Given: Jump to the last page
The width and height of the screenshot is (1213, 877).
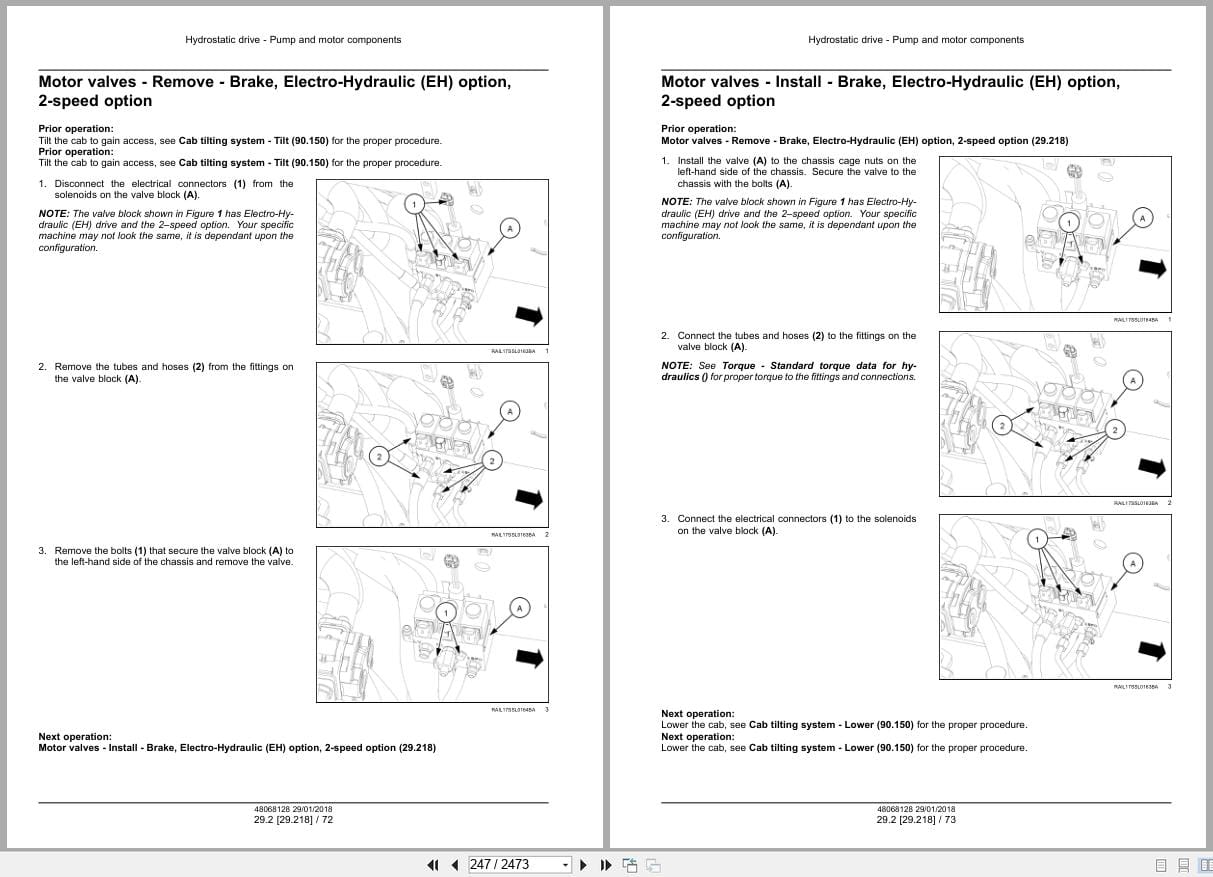Looking at the screenshot, I should [x=605, y=865].
